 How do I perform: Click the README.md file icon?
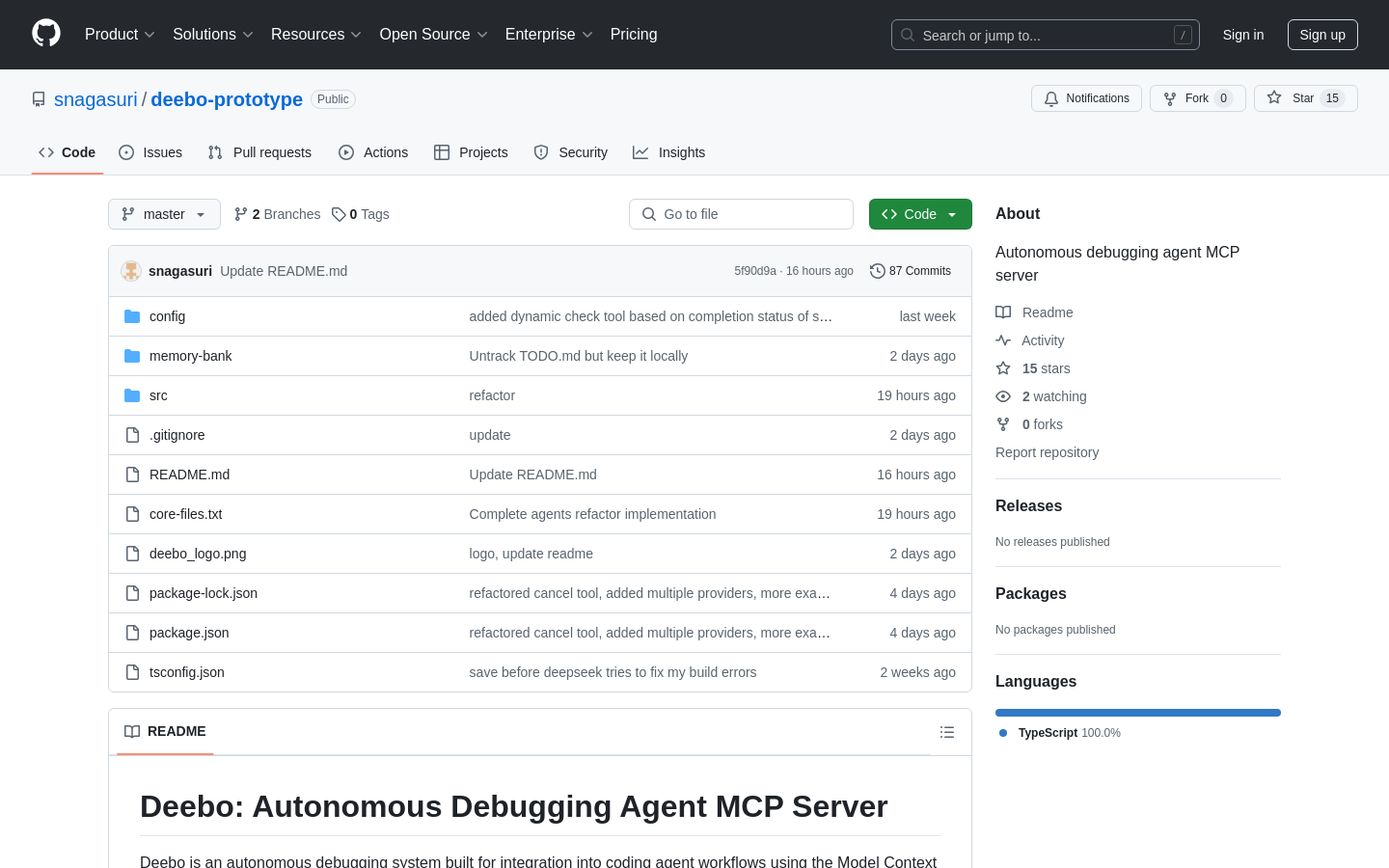click(x=132, y=475)
